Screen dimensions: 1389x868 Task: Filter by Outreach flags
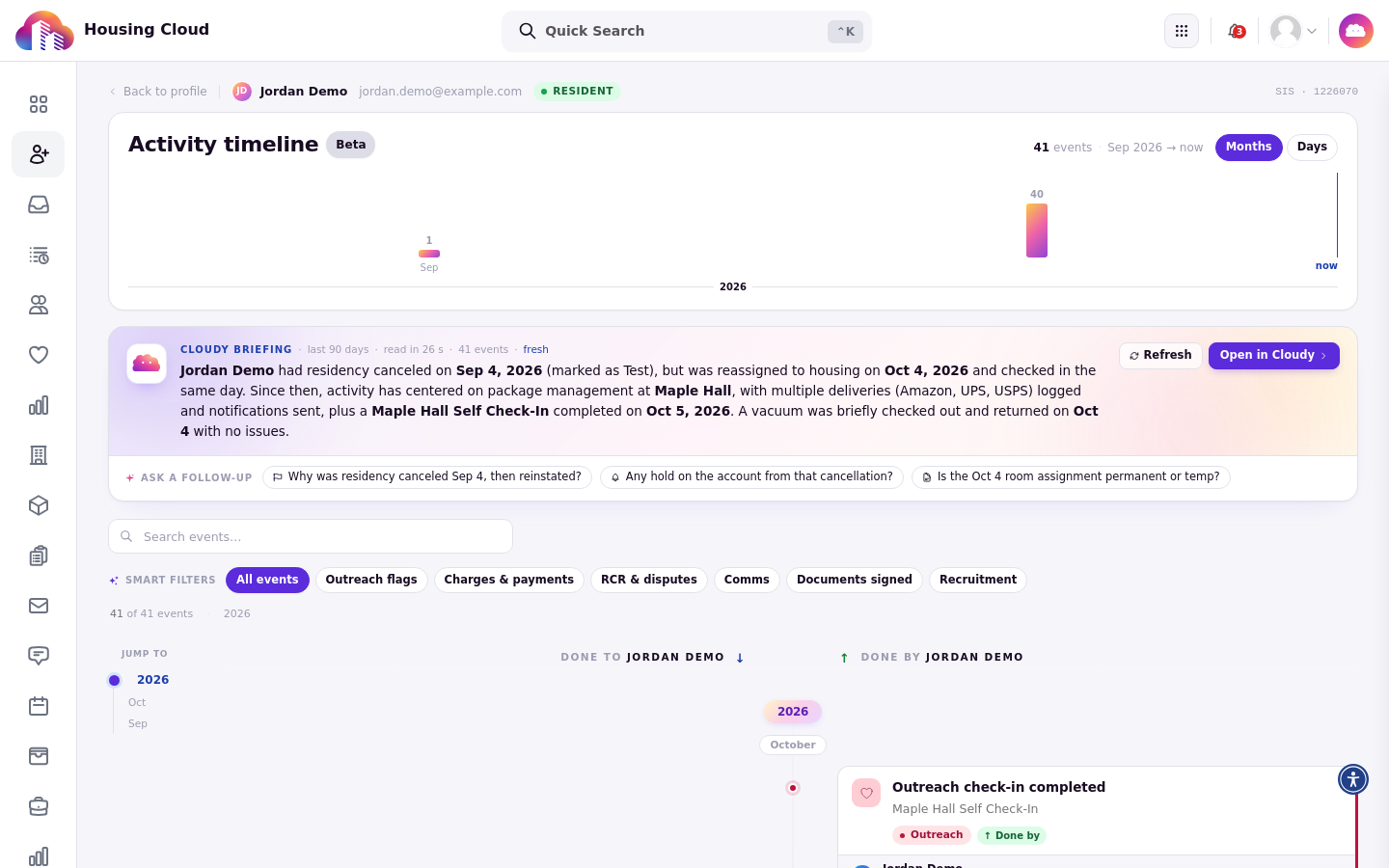click(x=371, y=580)
